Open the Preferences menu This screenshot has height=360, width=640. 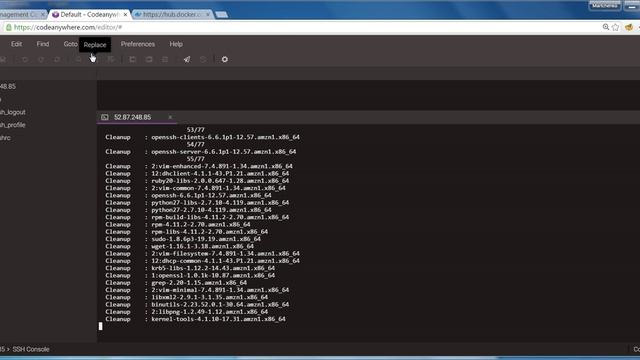click(x=138, y=44)
